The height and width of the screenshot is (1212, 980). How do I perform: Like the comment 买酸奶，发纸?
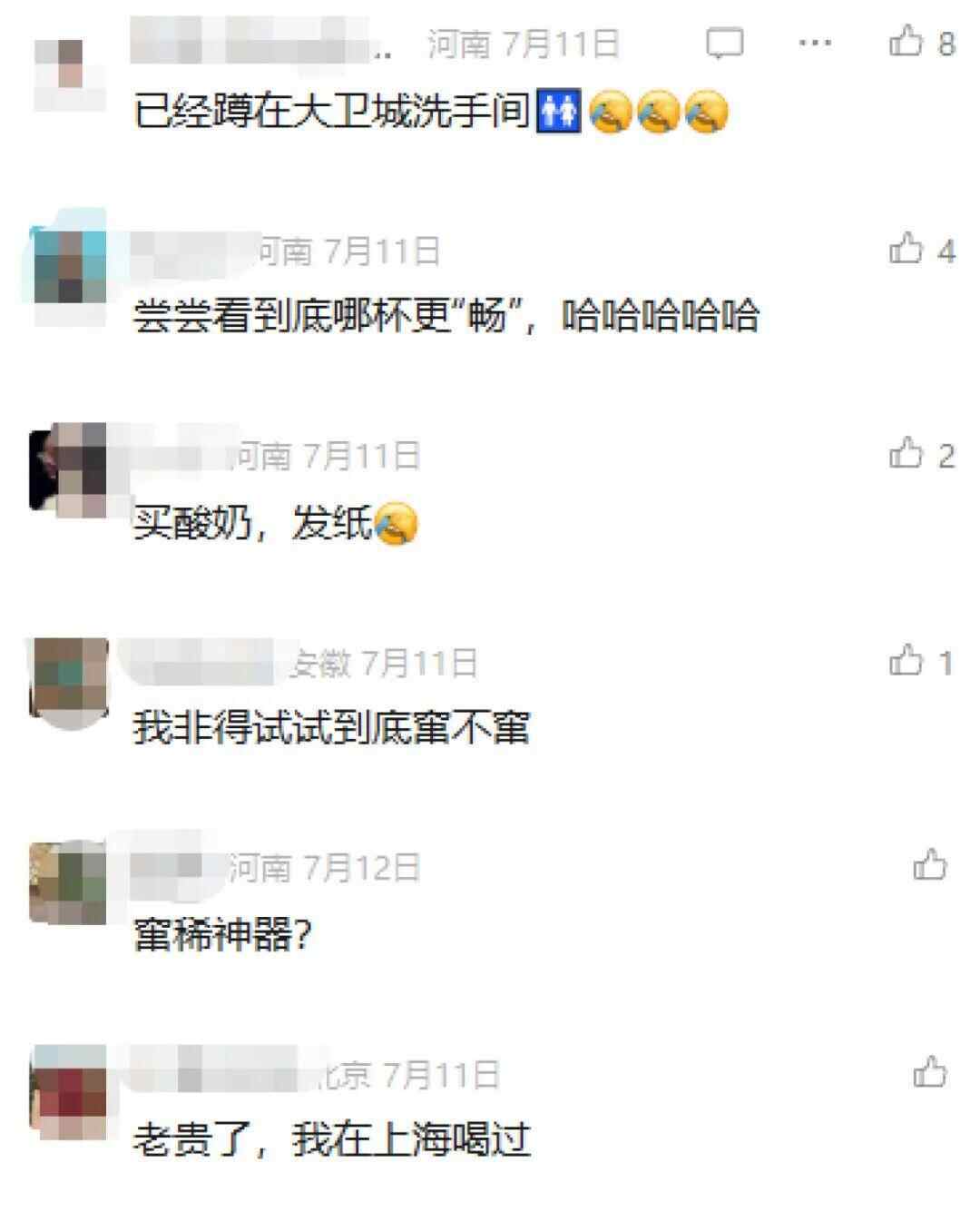click(906, 452)
